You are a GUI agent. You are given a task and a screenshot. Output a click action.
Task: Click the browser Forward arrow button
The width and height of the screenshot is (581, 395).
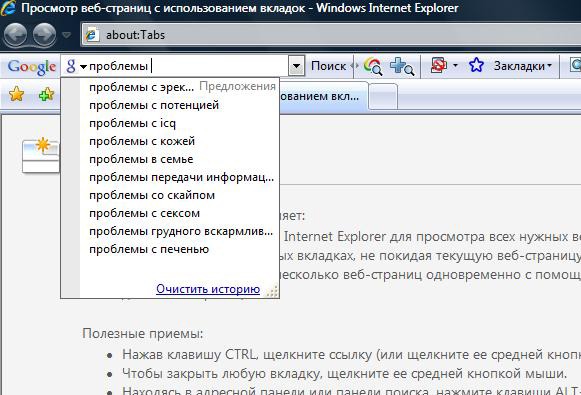pos(44,35)
